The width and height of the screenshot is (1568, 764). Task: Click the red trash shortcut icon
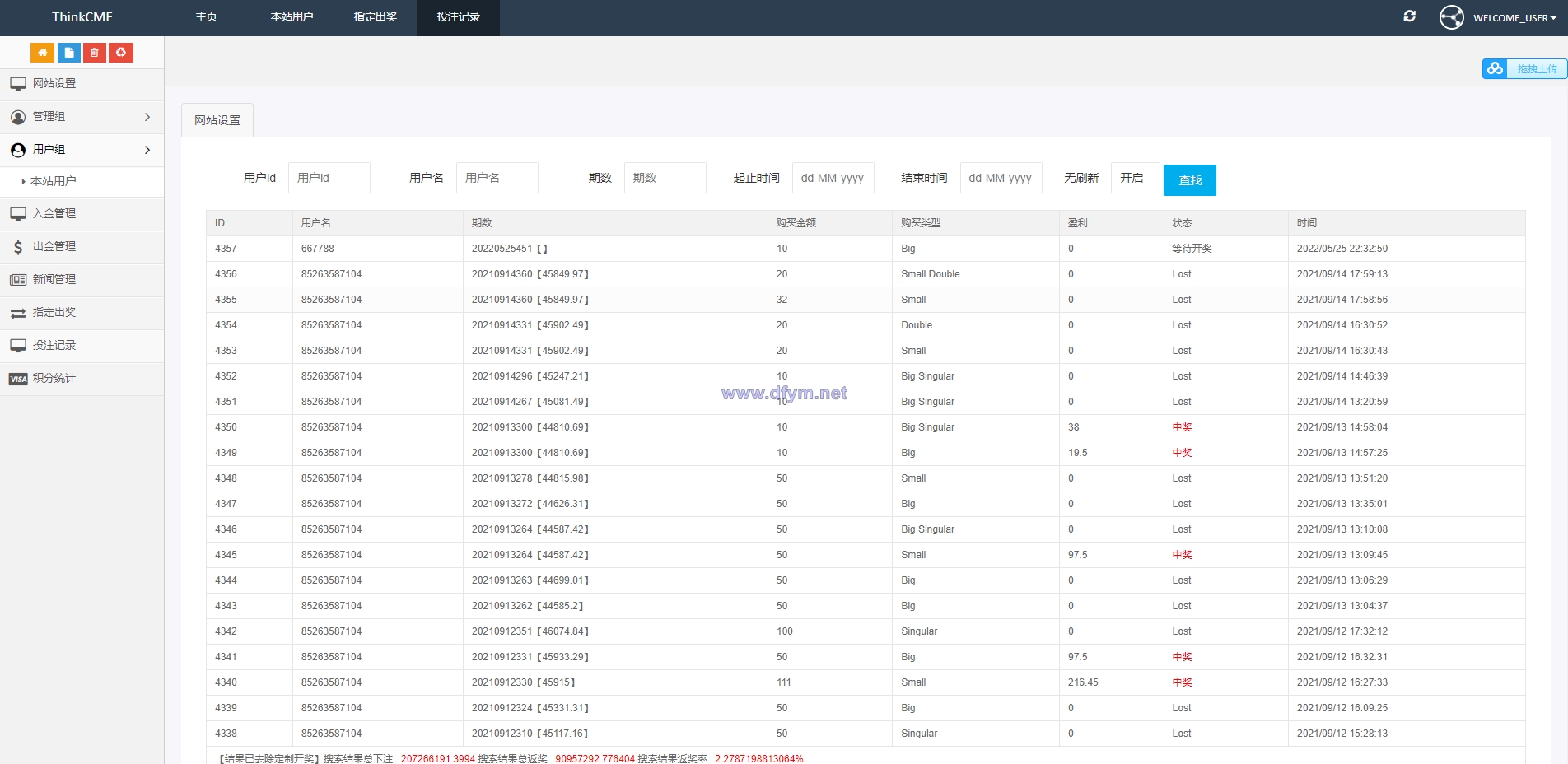pos(95,53)
